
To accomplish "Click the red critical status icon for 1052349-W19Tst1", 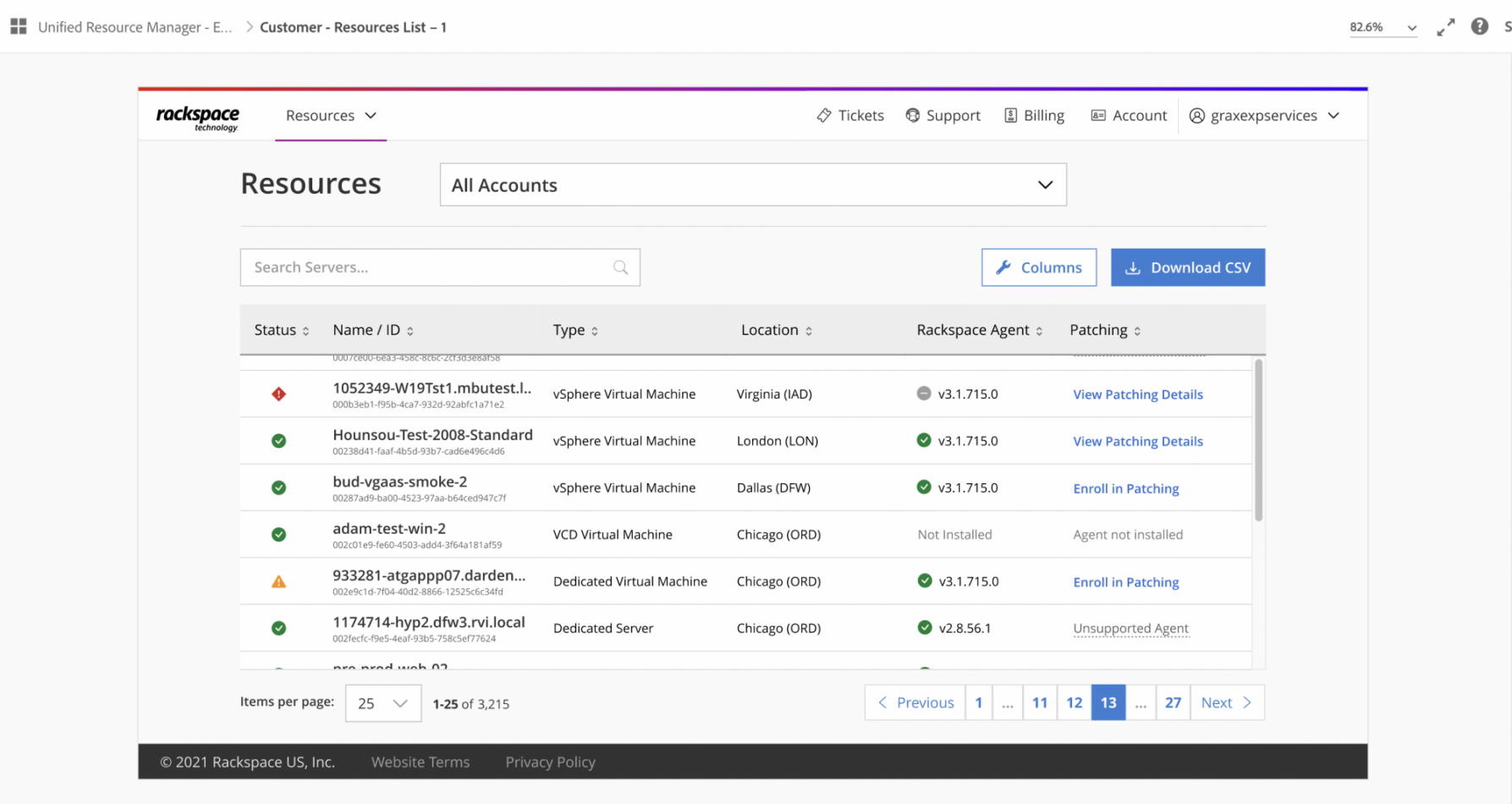I will [278, 394].
